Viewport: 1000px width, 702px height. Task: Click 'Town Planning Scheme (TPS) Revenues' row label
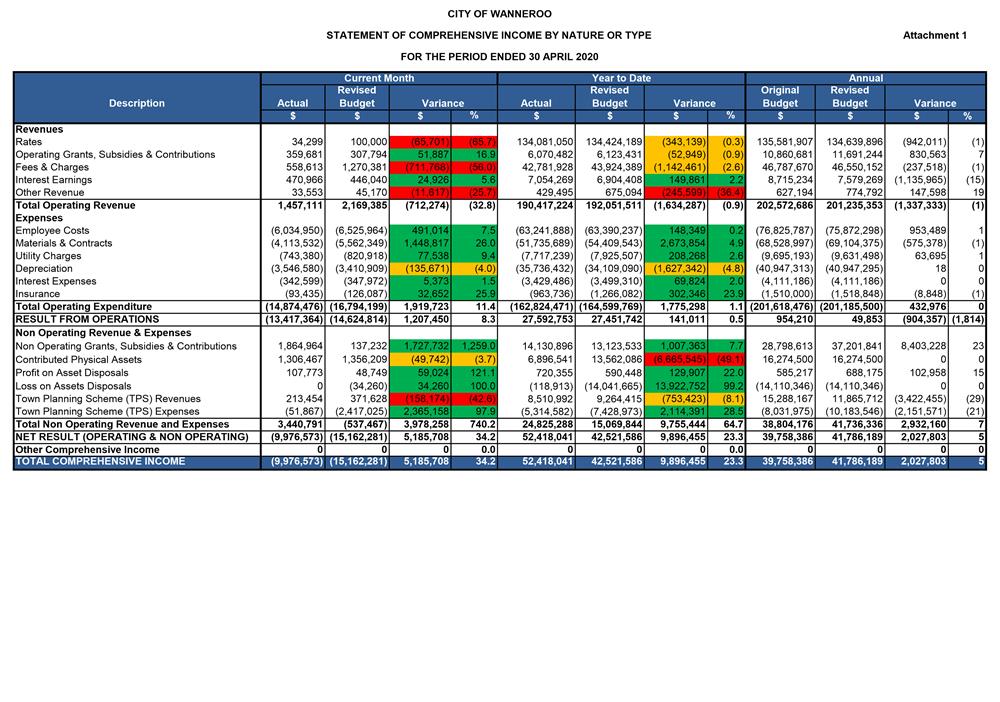click(x=108, y=399)
